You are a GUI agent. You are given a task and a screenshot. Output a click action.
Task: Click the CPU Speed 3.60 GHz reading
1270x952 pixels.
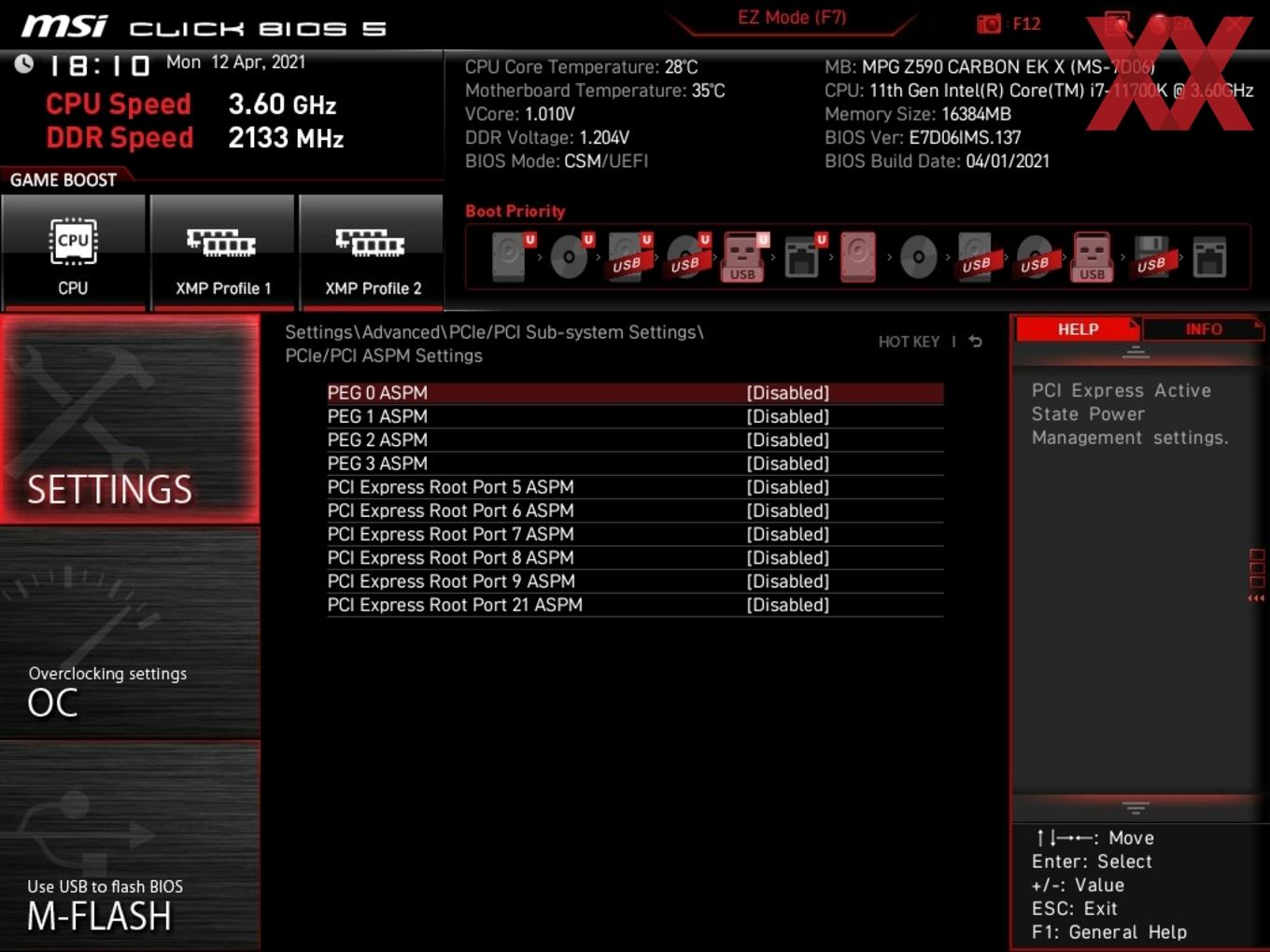coord(191,105)
